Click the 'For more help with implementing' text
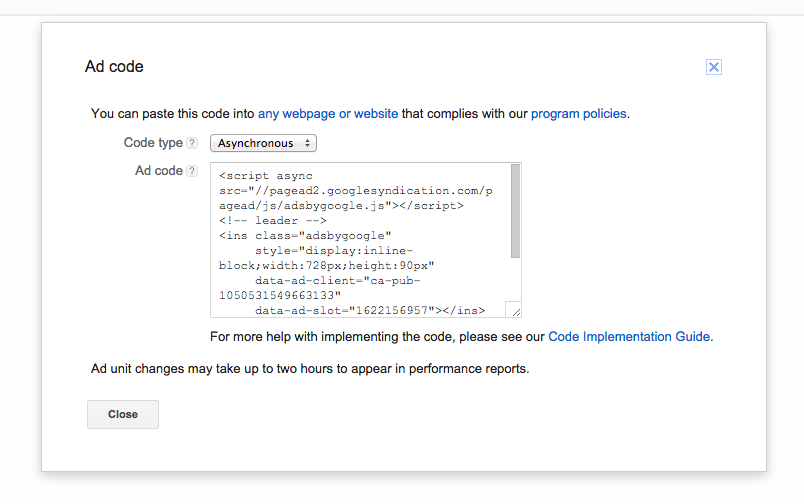 coord(377,337)
